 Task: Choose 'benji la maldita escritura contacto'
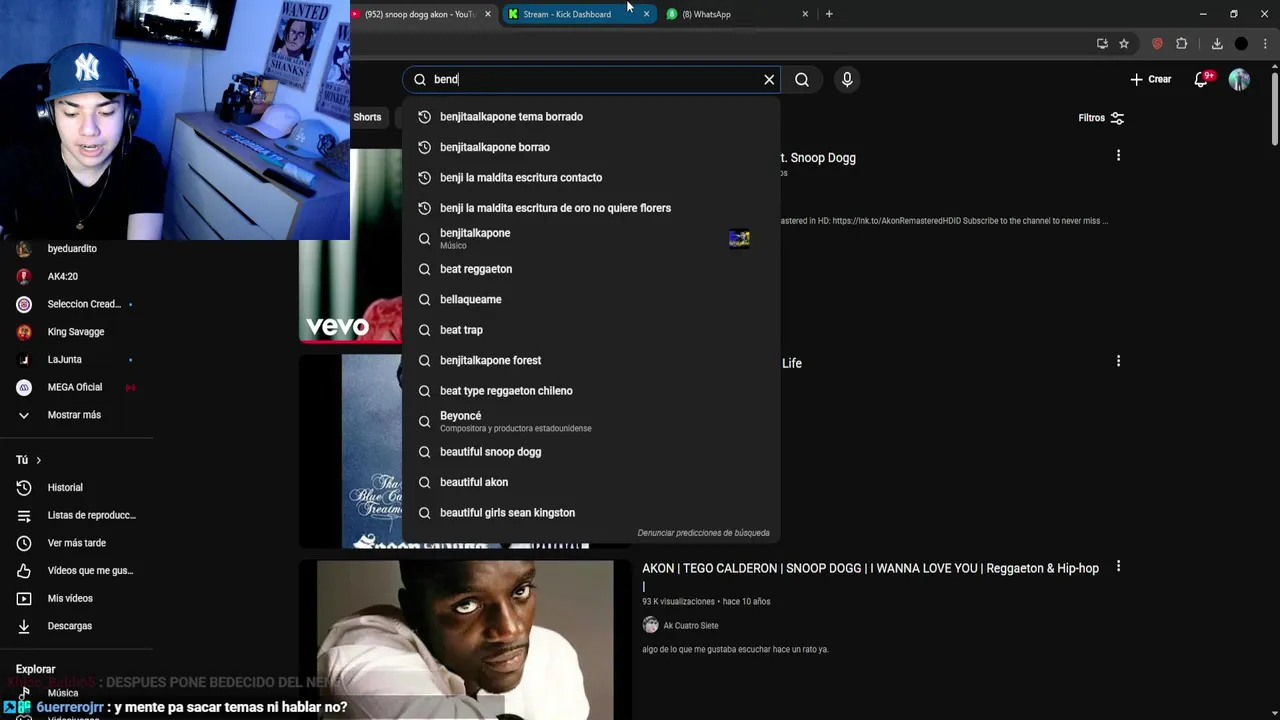[590, 178]
